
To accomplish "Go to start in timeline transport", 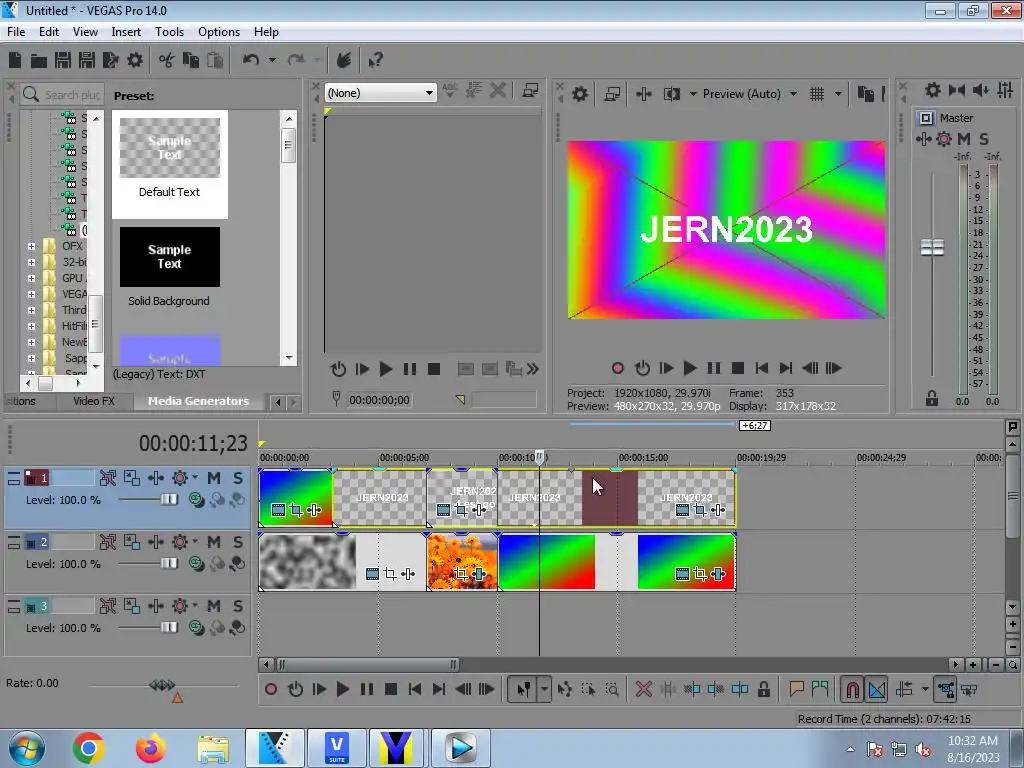I will click(x=415, y=689).
